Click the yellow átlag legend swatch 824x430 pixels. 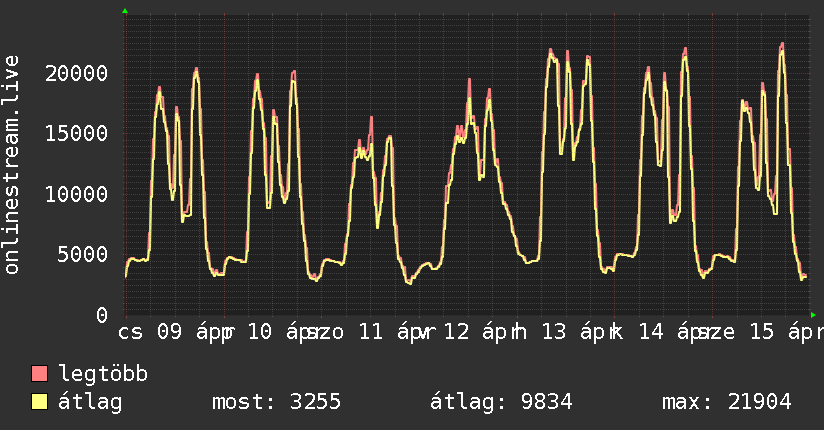point(39,402)
